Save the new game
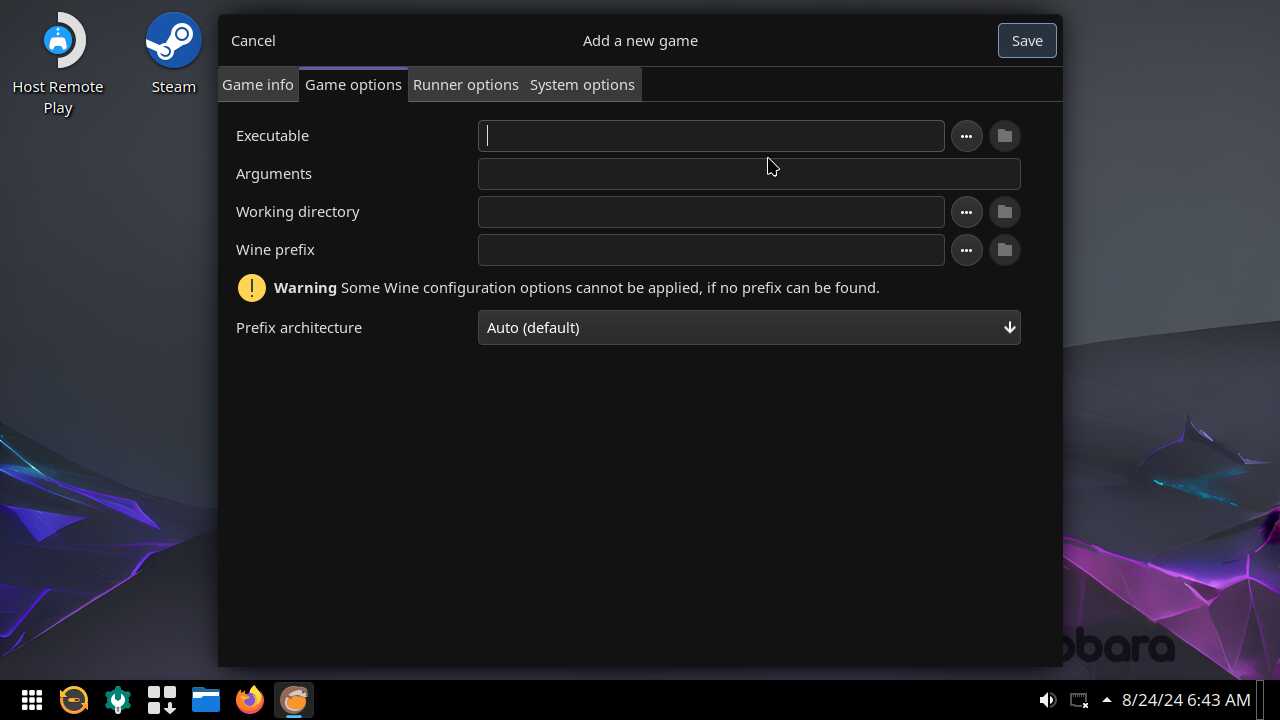This screenshot has width=1280, height=720. tap(1027, 41)
